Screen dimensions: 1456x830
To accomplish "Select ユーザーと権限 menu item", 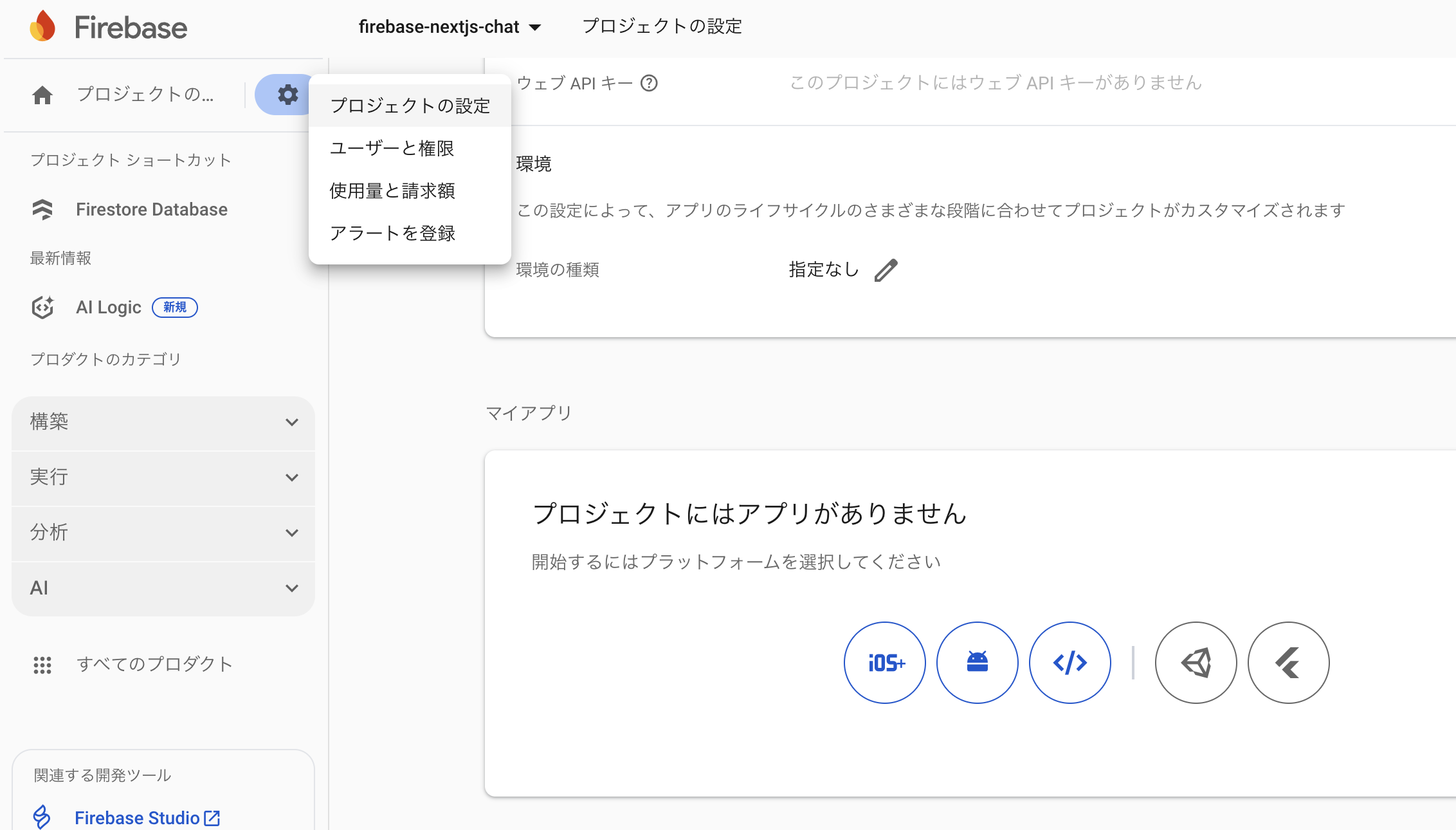I will [x=410, y=148].
